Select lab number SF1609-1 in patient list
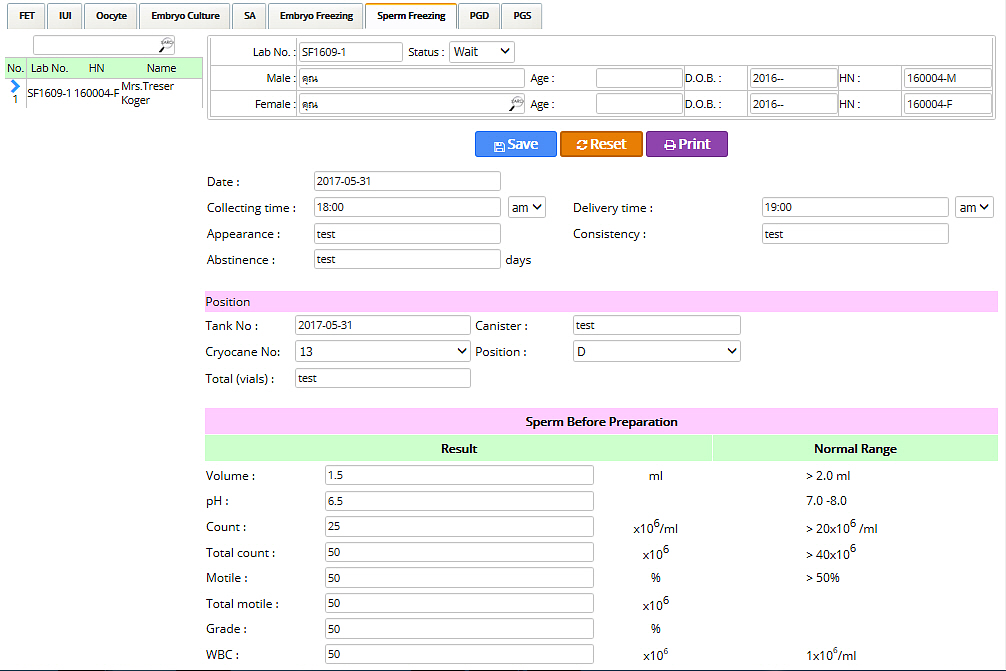Screen dimensions: 1006x671 (49, 93)
